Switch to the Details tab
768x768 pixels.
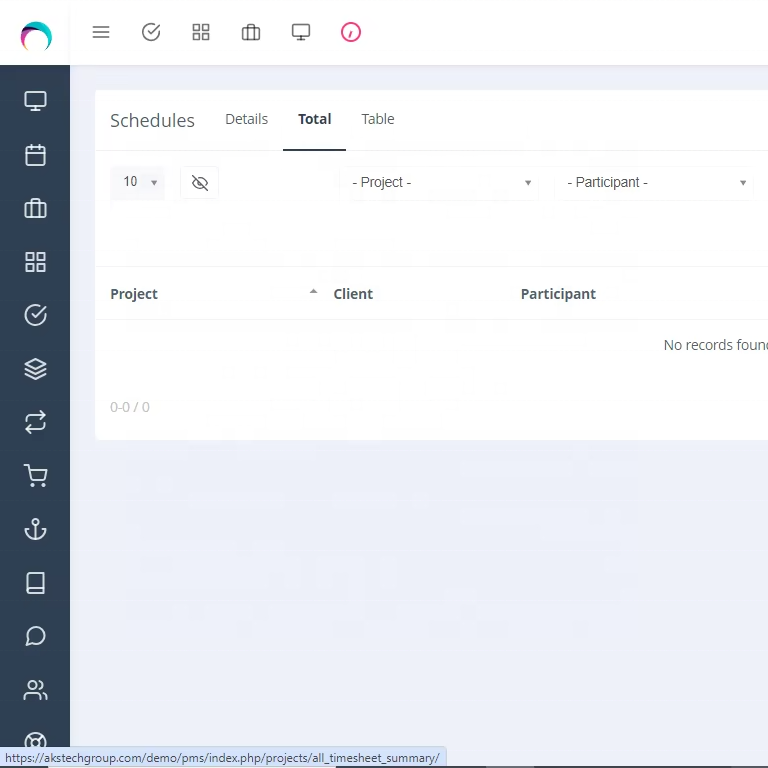[246, 119]
